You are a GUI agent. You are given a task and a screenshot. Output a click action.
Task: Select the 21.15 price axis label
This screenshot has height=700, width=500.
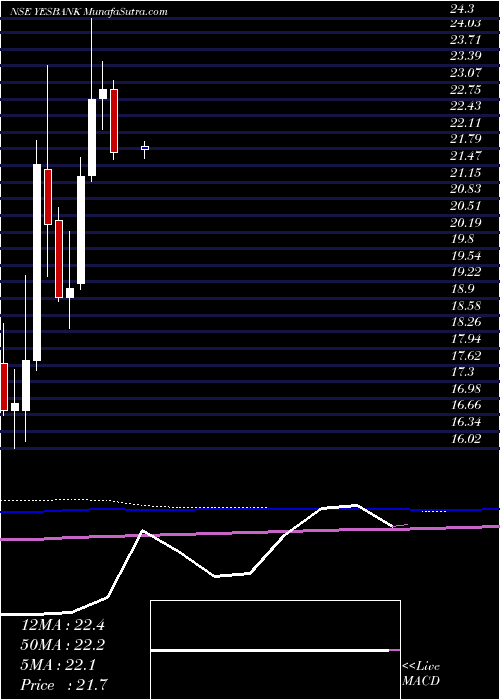click(x=466, y=172)
